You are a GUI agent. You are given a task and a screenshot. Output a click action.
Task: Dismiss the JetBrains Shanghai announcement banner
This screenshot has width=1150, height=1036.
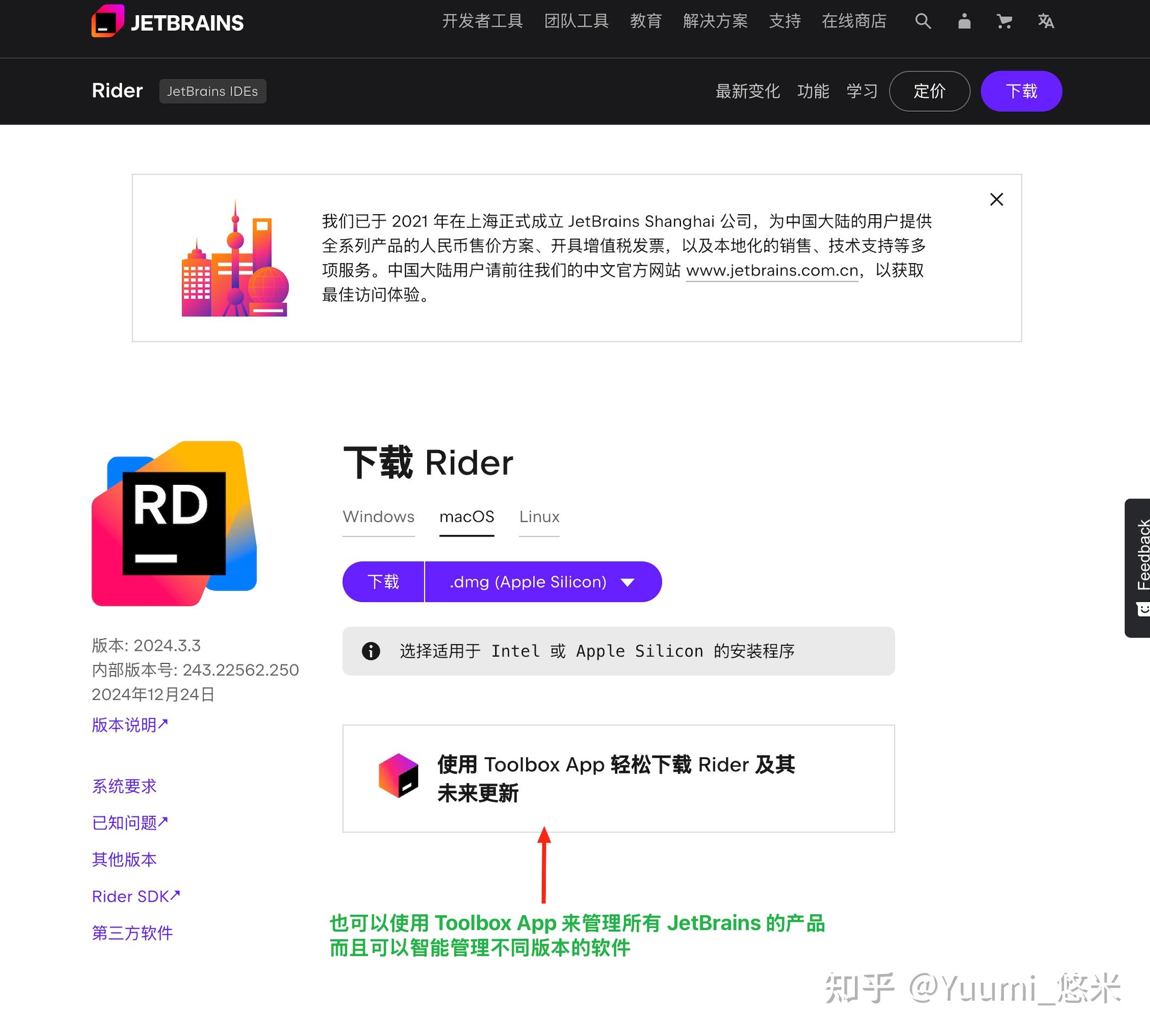[996, 200]
